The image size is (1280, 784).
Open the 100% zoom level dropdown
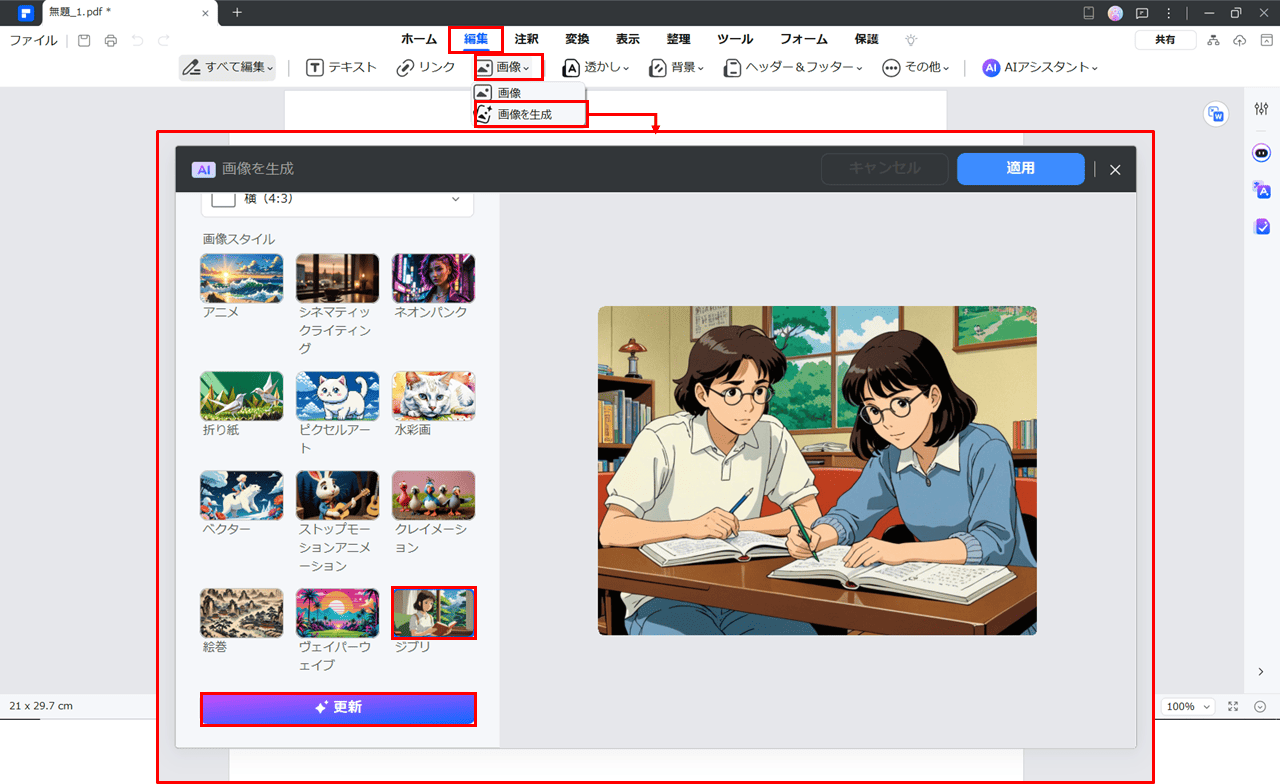pyautogui.click(x=1189, y=706)
